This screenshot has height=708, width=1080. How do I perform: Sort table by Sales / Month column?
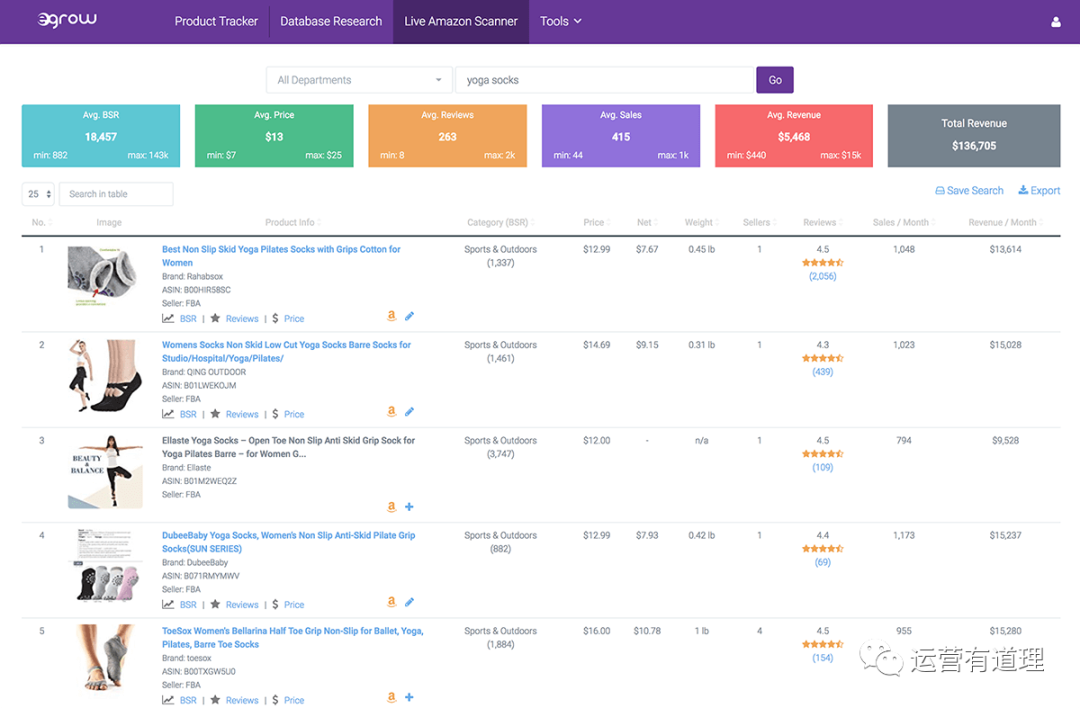click(x=904, y=222)
